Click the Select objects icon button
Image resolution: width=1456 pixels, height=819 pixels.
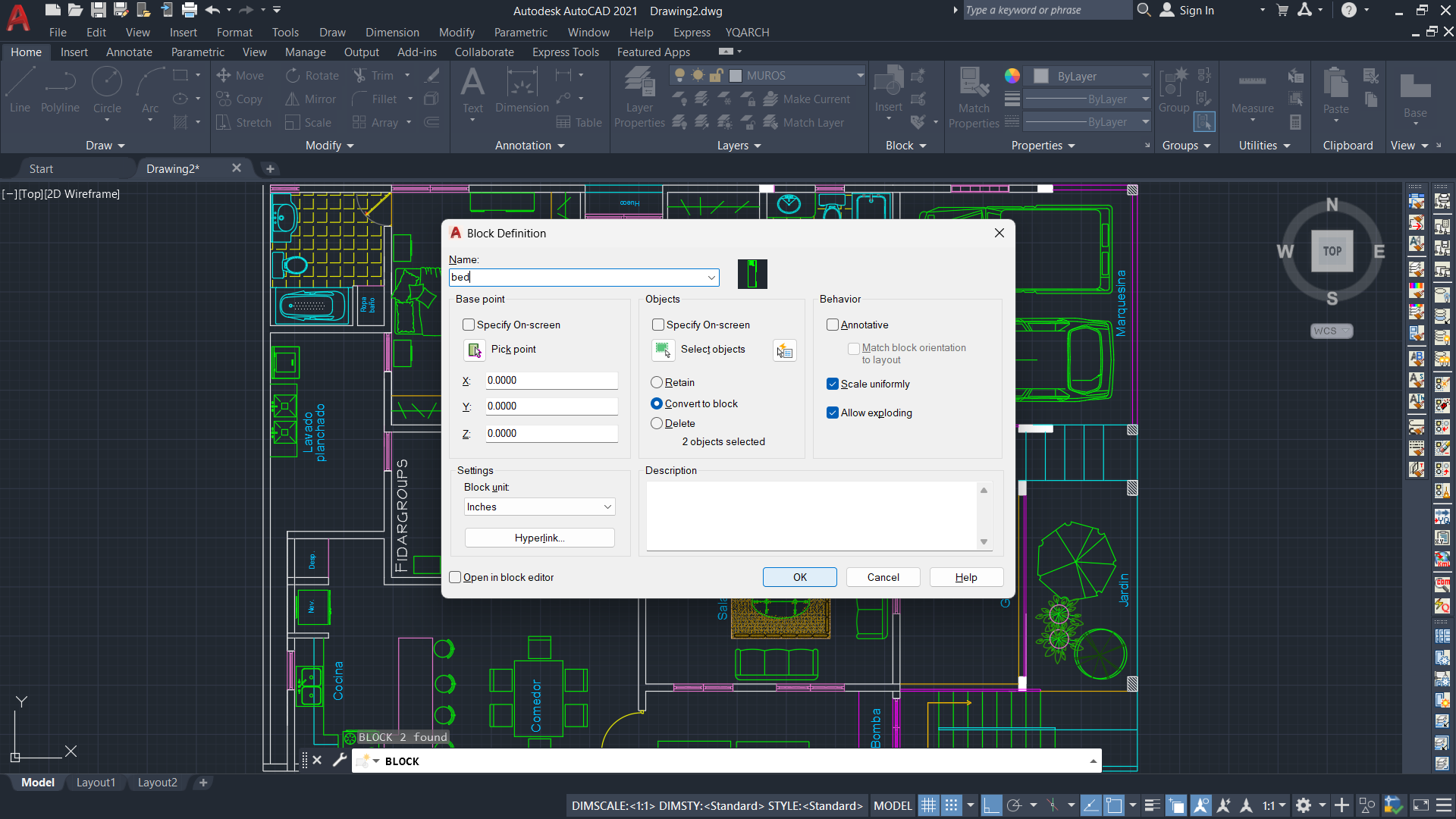coord(663,350)
